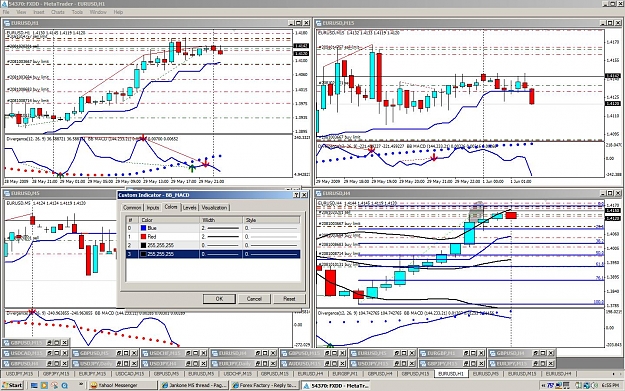
Task: Select the EURJPY,M15 chart tab at the bottom
Action: tap(92, 374)
